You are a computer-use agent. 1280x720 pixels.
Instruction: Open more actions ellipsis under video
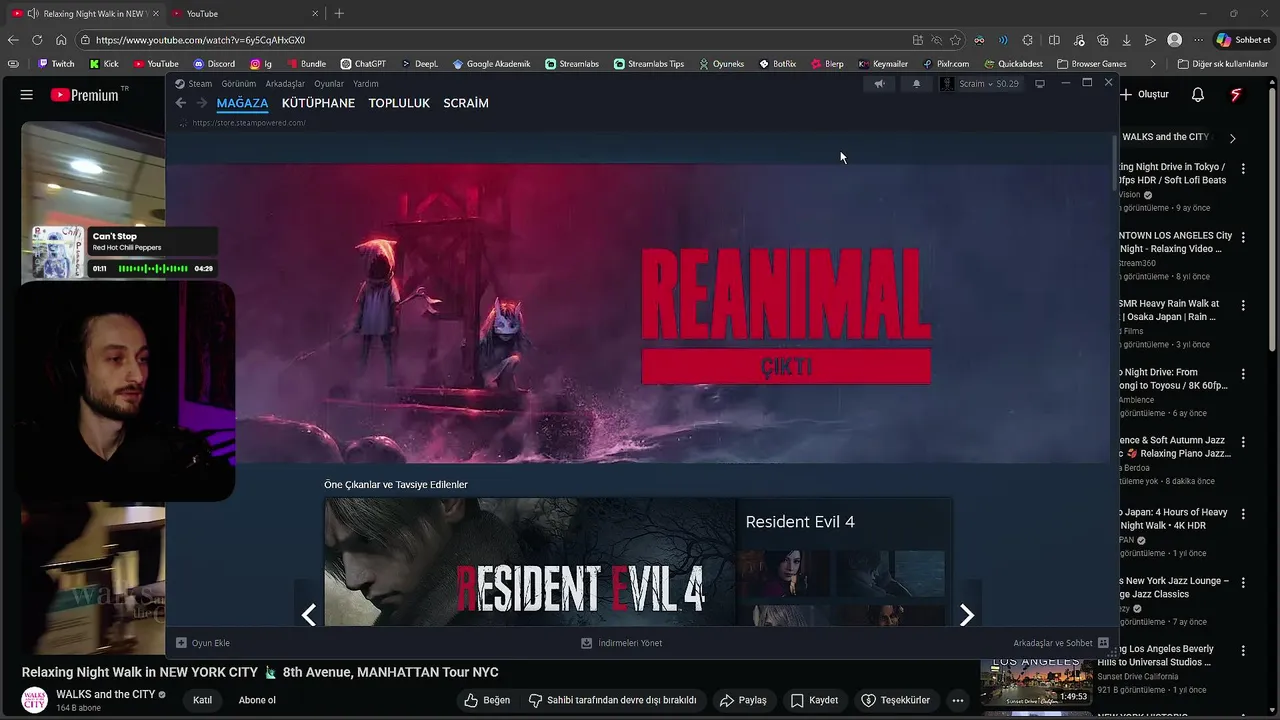click(x=957, y=700)
